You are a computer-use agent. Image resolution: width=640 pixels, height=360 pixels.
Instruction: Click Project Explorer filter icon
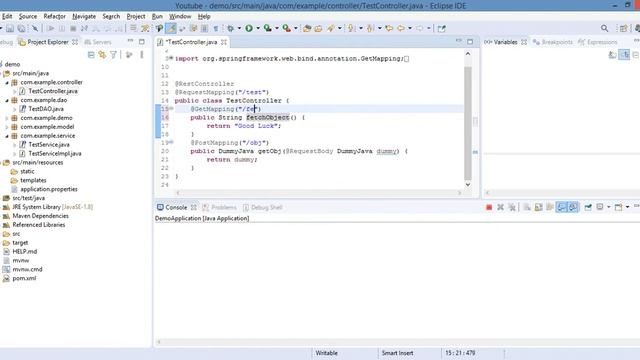[x=113, y=55]
